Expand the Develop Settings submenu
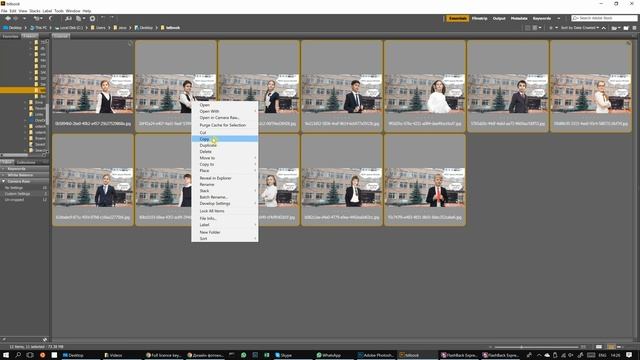640x360 pixels. (x=224, y=203)
